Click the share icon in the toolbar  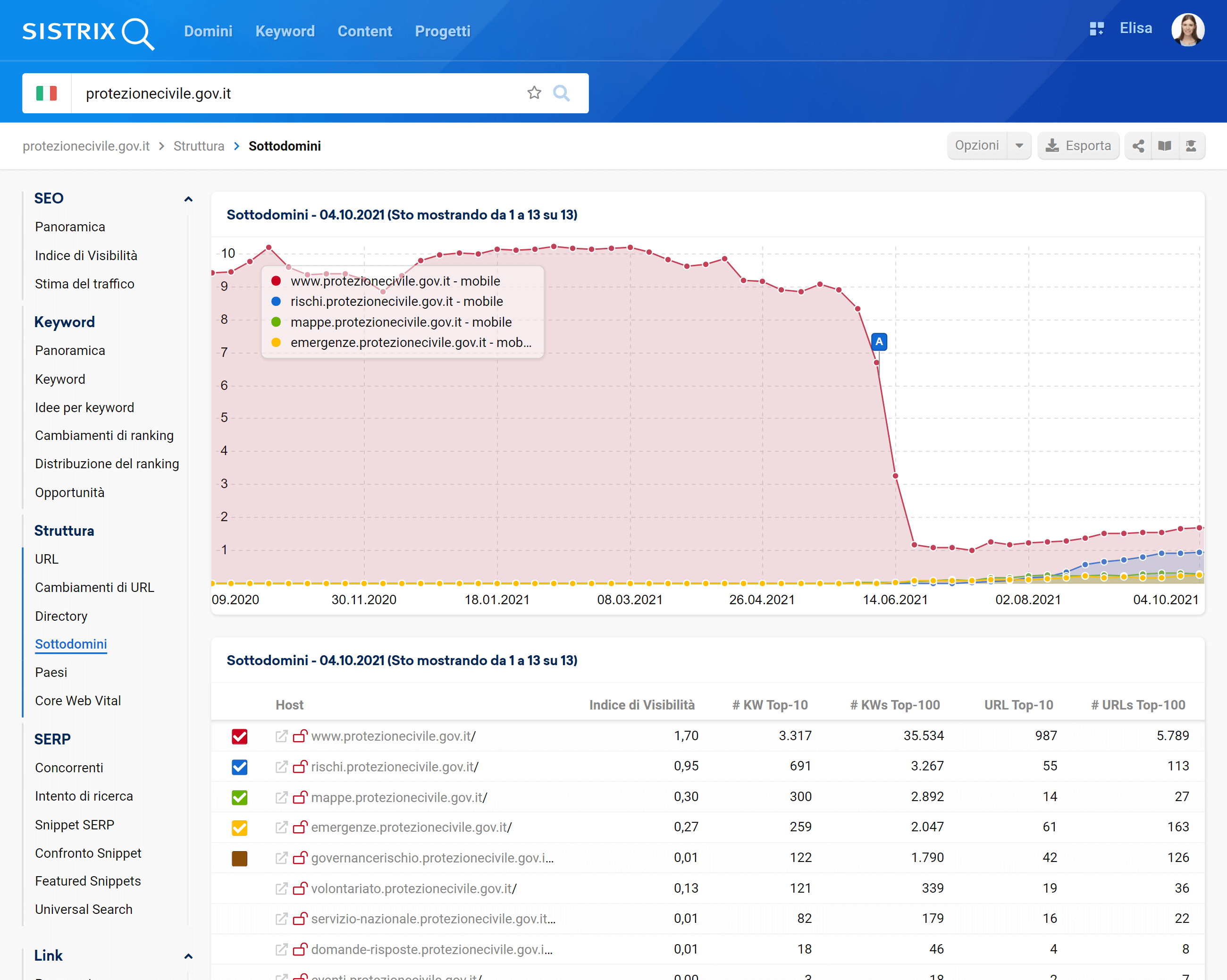(x=1138, y=146)
